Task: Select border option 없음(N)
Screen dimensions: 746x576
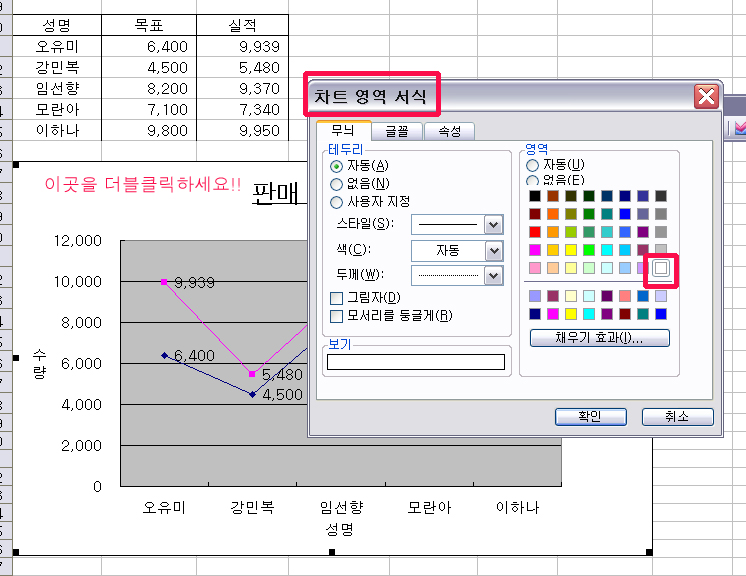Action: tap(360, 184)
